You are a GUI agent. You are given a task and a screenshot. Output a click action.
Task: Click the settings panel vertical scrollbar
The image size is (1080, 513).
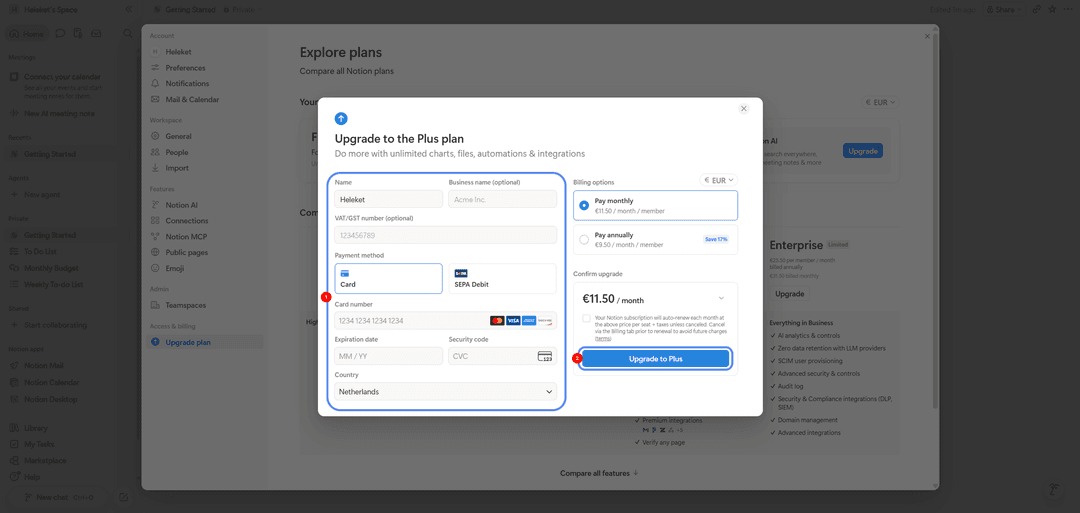(x=935, y=220)
